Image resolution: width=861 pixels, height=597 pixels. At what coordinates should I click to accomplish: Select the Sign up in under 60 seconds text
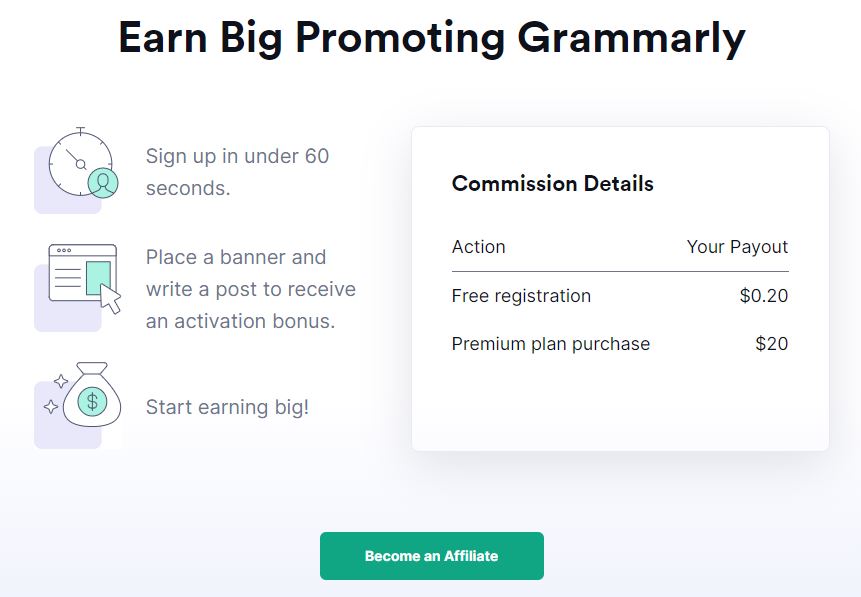click(x=237, y=172)
